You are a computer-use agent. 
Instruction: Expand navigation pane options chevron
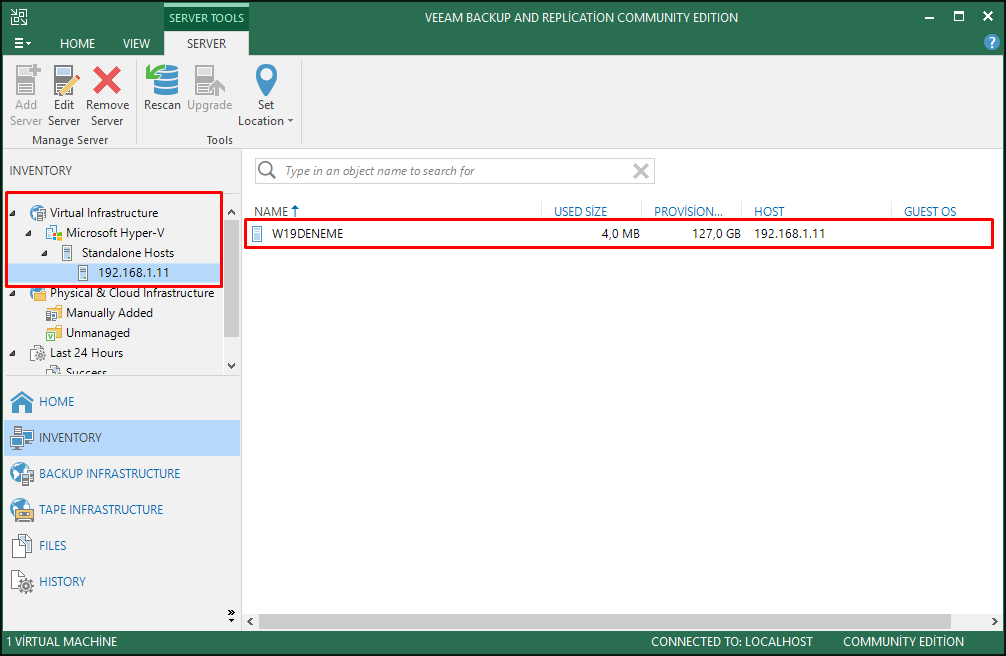(231, 616)
